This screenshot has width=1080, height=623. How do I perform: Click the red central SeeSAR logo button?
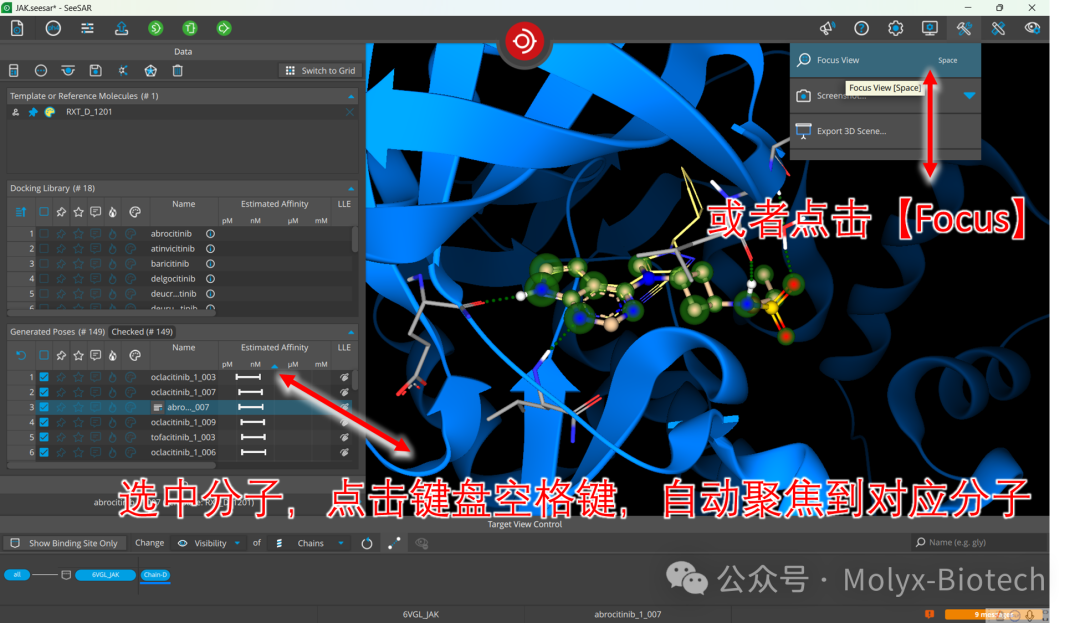[523, 41]
